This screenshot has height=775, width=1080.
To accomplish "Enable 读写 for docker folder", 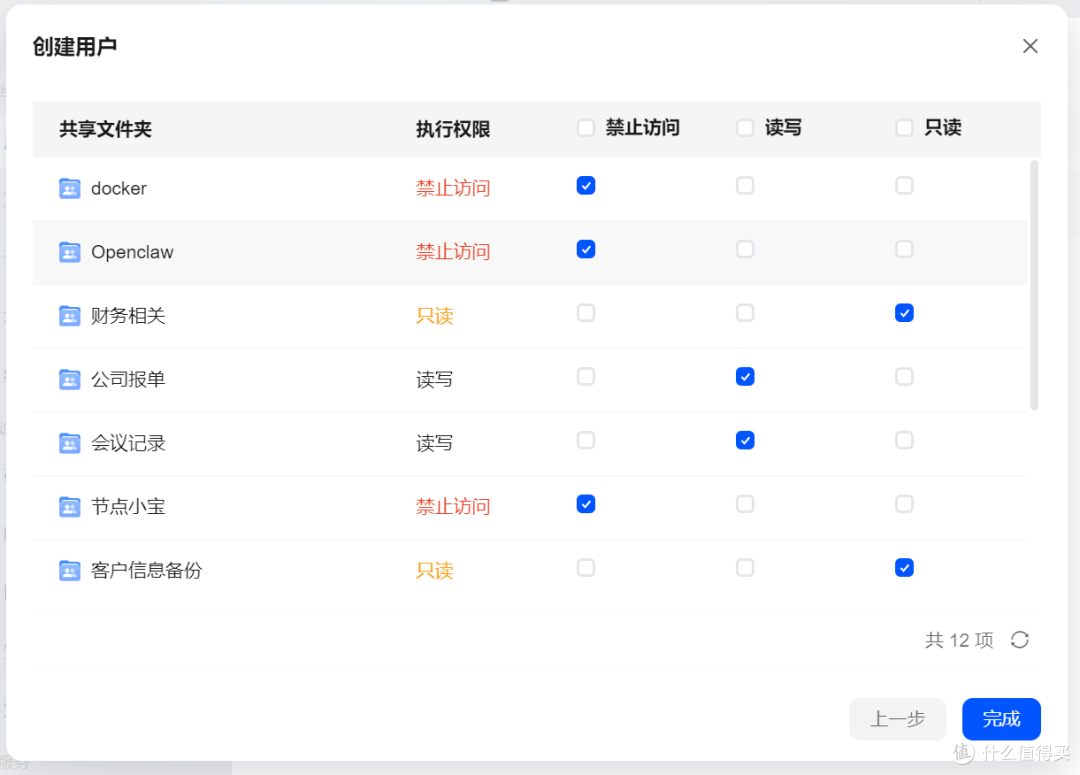I will click(745, 186).
